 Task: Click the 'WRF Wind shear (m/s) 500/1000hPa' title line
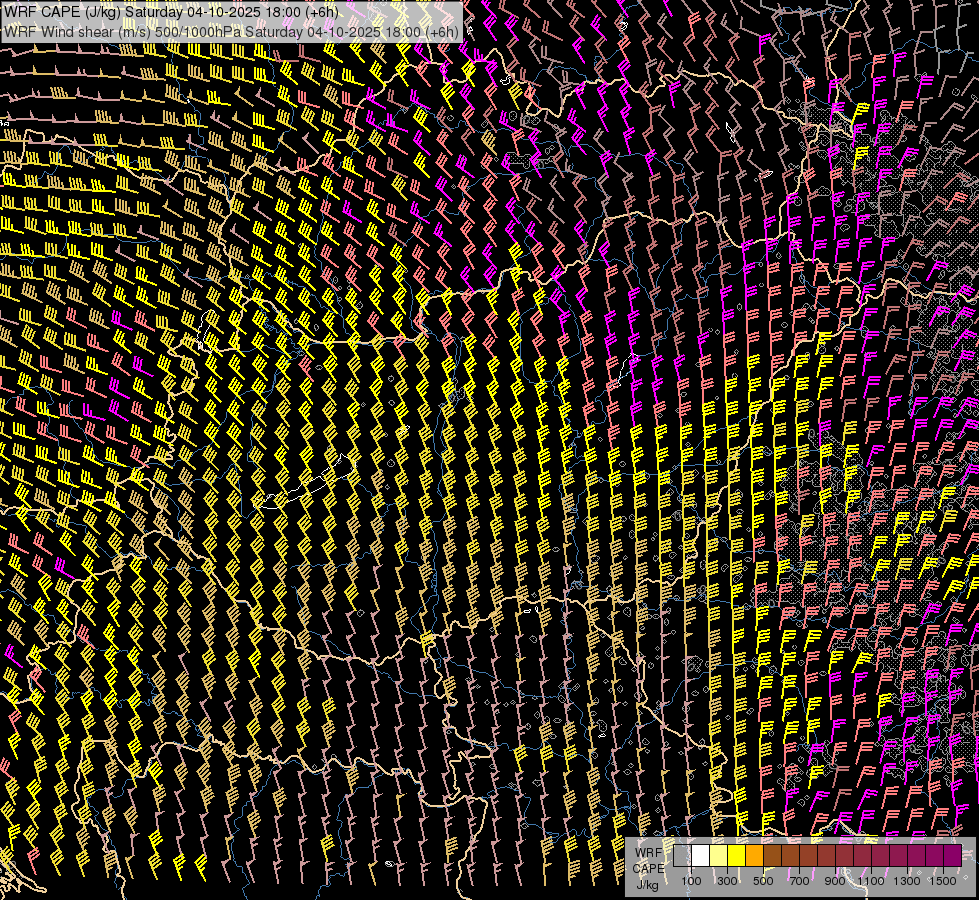231,31
